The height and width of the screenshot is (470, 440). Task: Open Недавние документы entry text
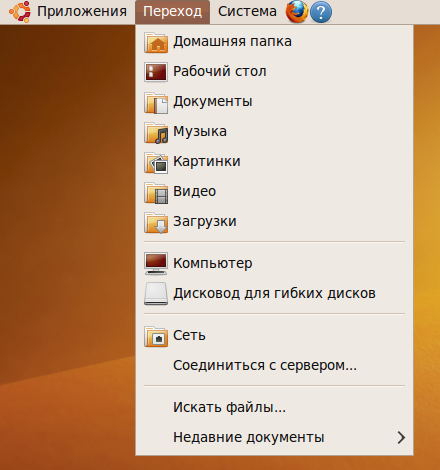tap(249, 437)
